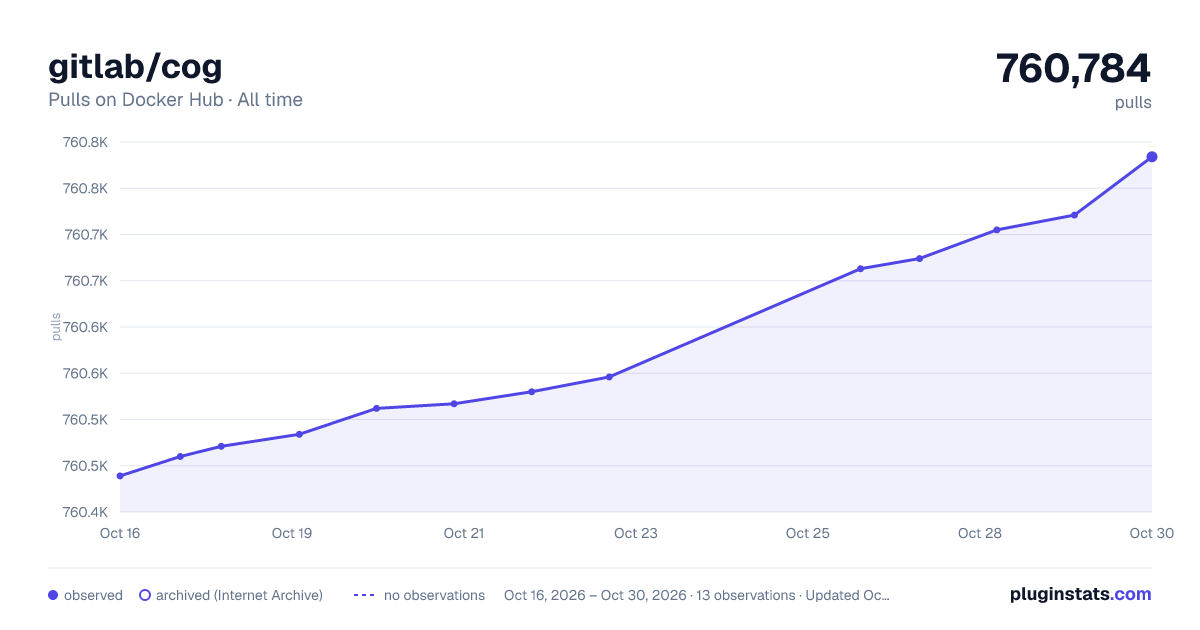Image resolution: width=1200 pixels, height=630 pixels.
Task: Click the rotated "pulls" y-axis title
Action: pyautogui.click(x=56, y=327)
